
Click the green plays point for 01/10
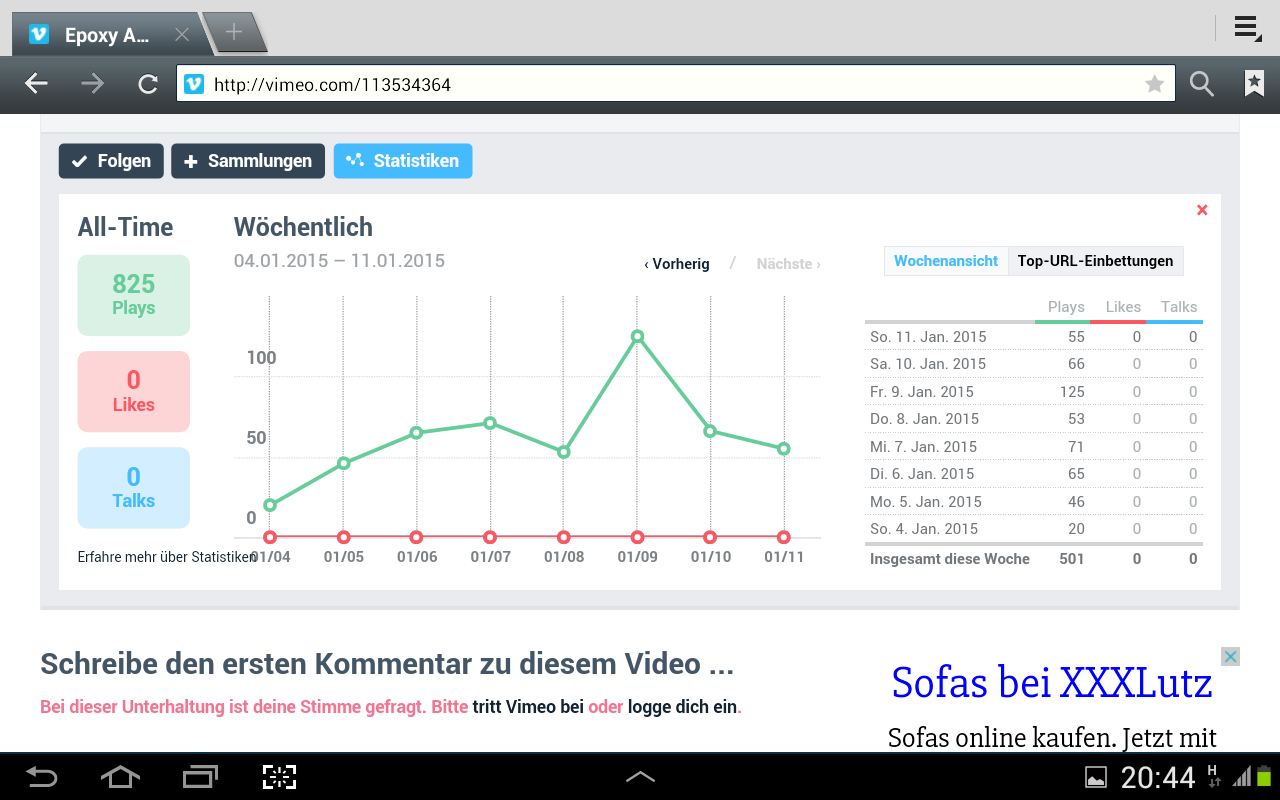[x=710, y=431]
